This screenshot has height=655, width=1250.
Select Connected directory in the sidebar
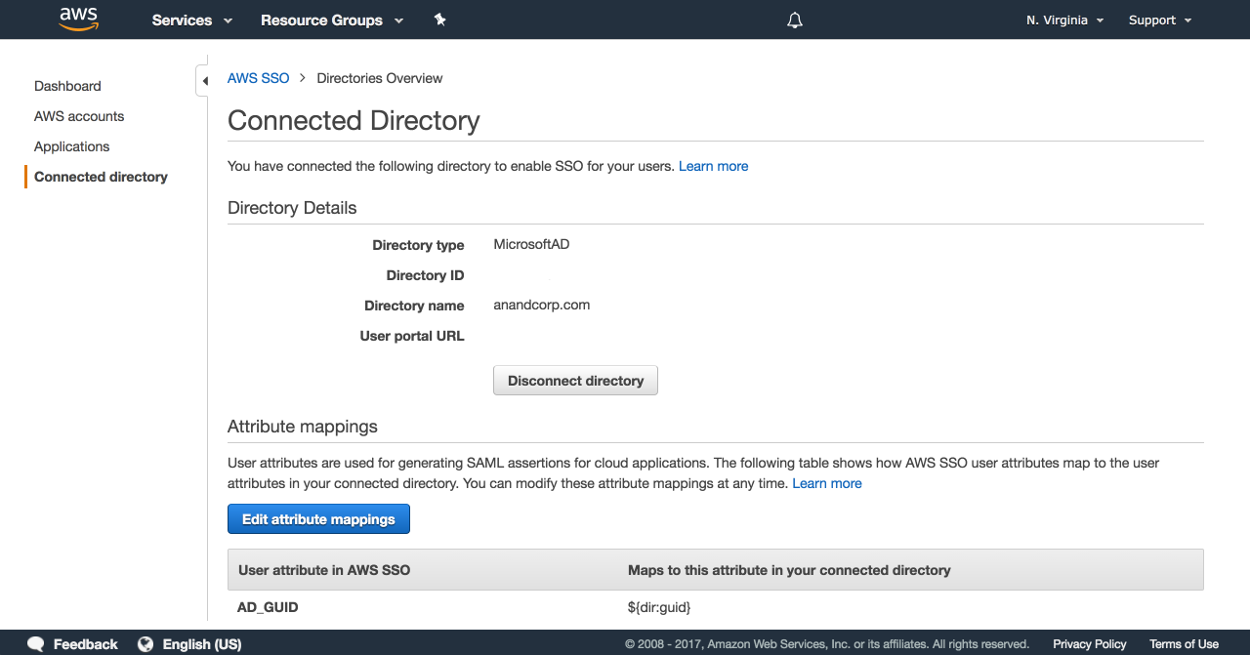coord(101,177)
